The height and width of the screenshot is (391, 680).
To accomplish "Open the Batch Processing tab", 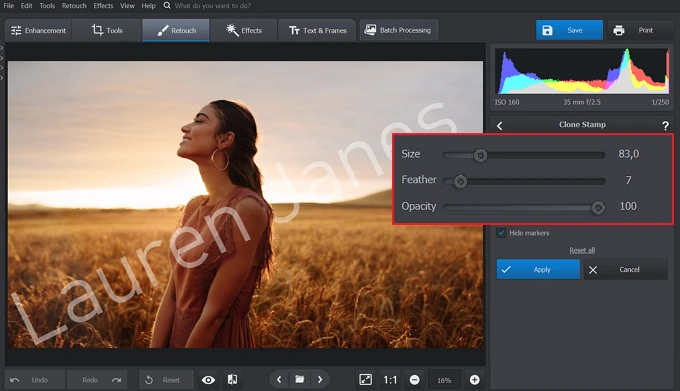I will click(x=398, y=30).
